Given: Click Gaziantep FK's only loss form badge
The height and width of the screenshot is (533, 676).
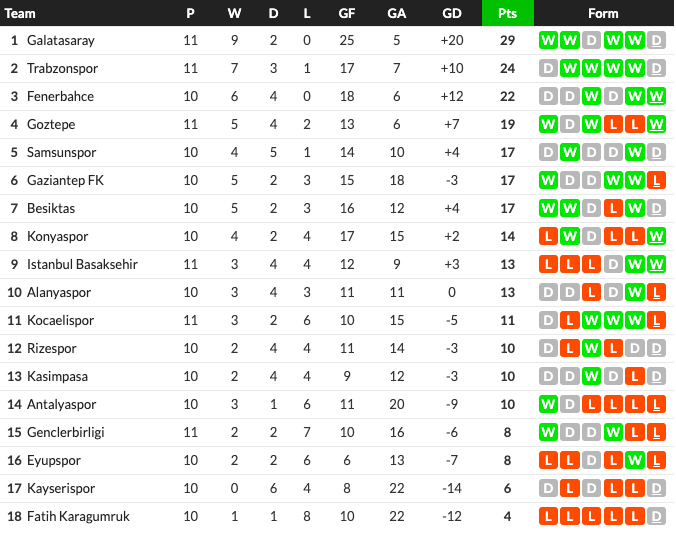Looking at the screenshot, I should [656, 181].
